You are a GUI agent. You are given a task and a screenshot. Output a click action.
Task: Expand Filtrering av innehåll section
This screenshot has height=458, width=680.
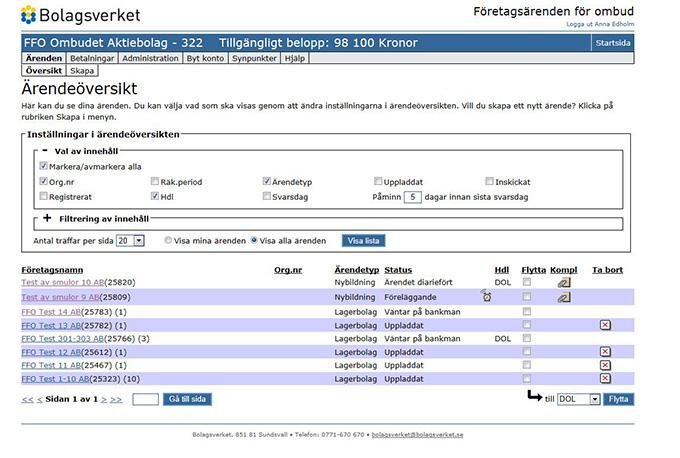click(47, 218)
